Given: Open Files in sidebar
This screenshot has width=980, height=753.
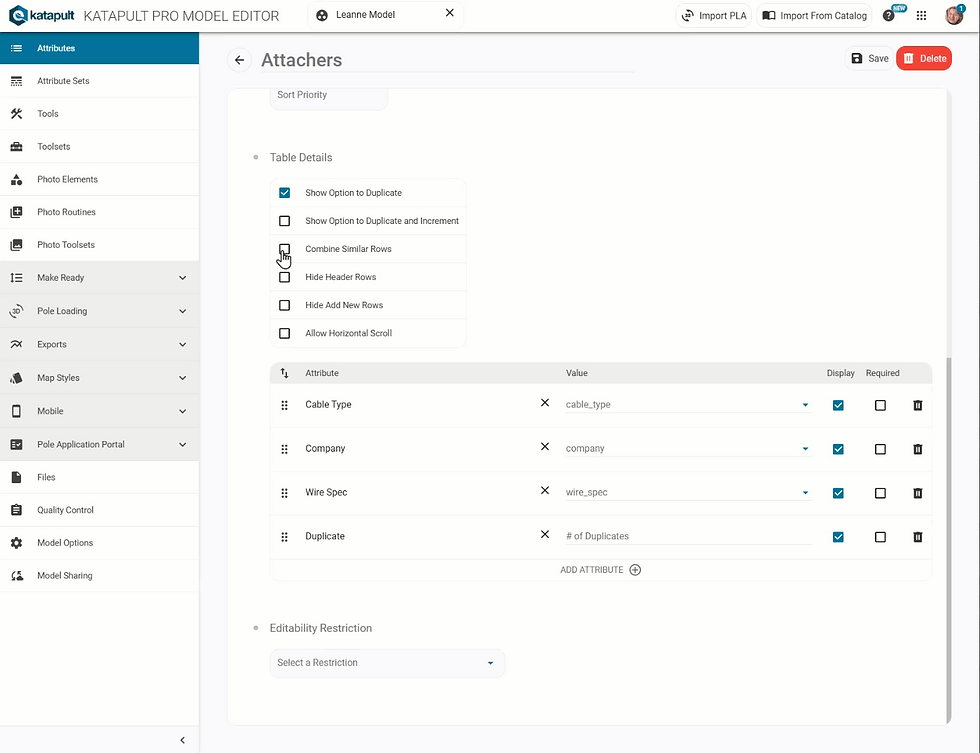Looking at the screenshot, I should click(99, 477).
